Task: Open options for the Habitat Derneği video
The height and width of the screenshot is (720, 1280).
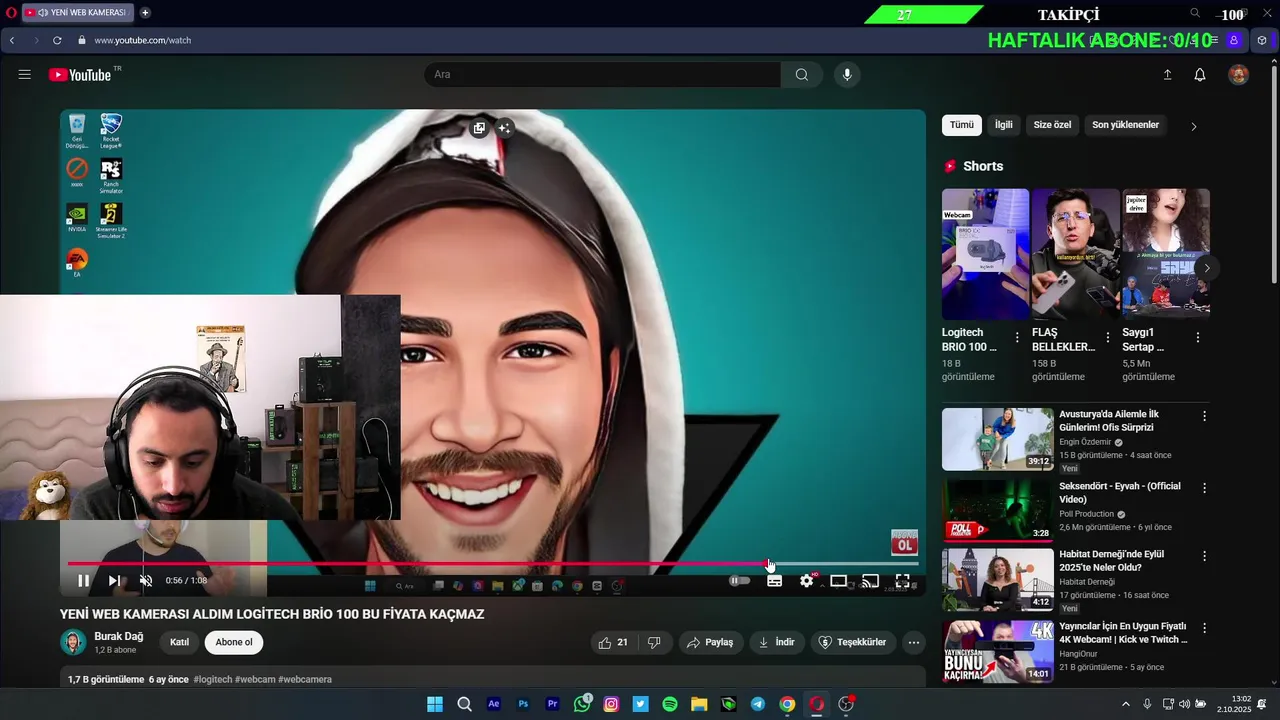Action: click(x=1204, y=556)
